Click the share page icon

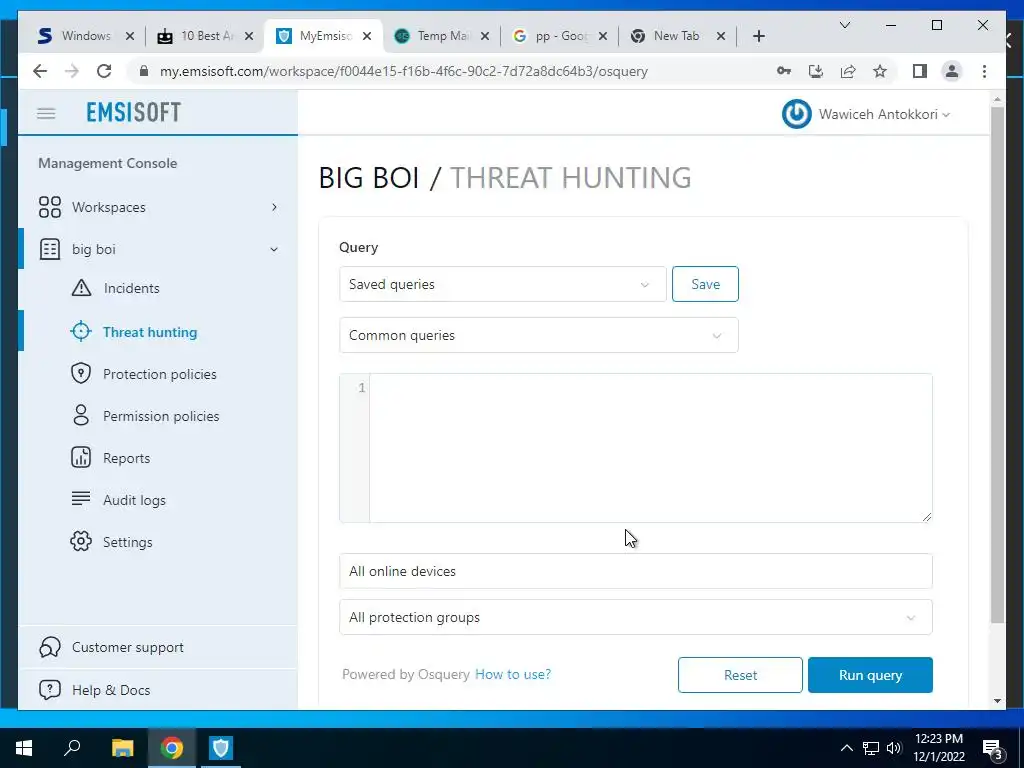click(x=848, y=71)
